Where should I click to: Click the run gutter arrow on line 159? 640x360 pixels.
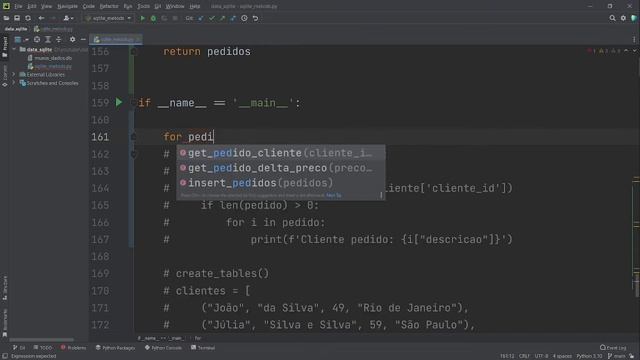click(119, 102)
